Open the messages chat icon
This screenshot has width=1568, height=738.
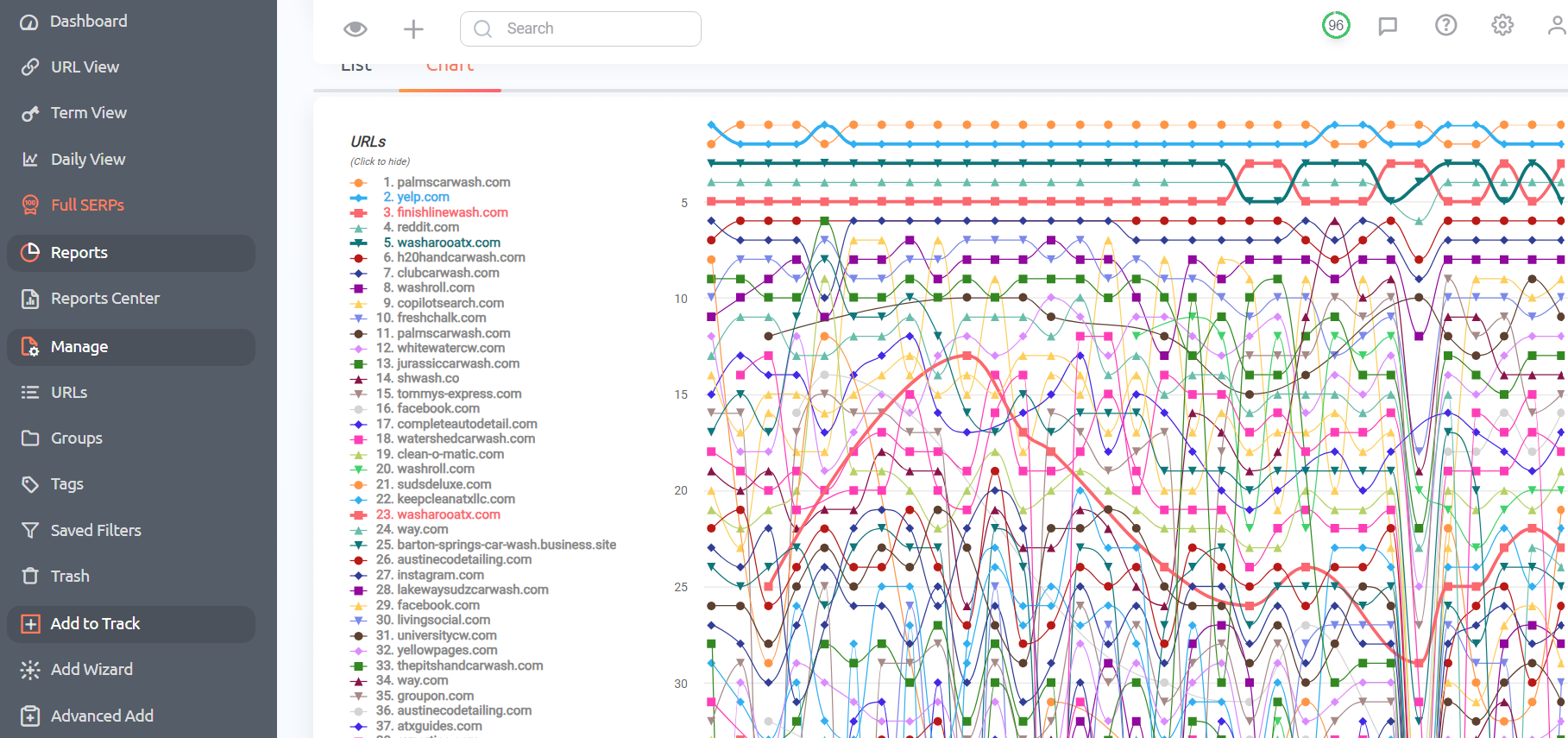[x=1388, y=26]
